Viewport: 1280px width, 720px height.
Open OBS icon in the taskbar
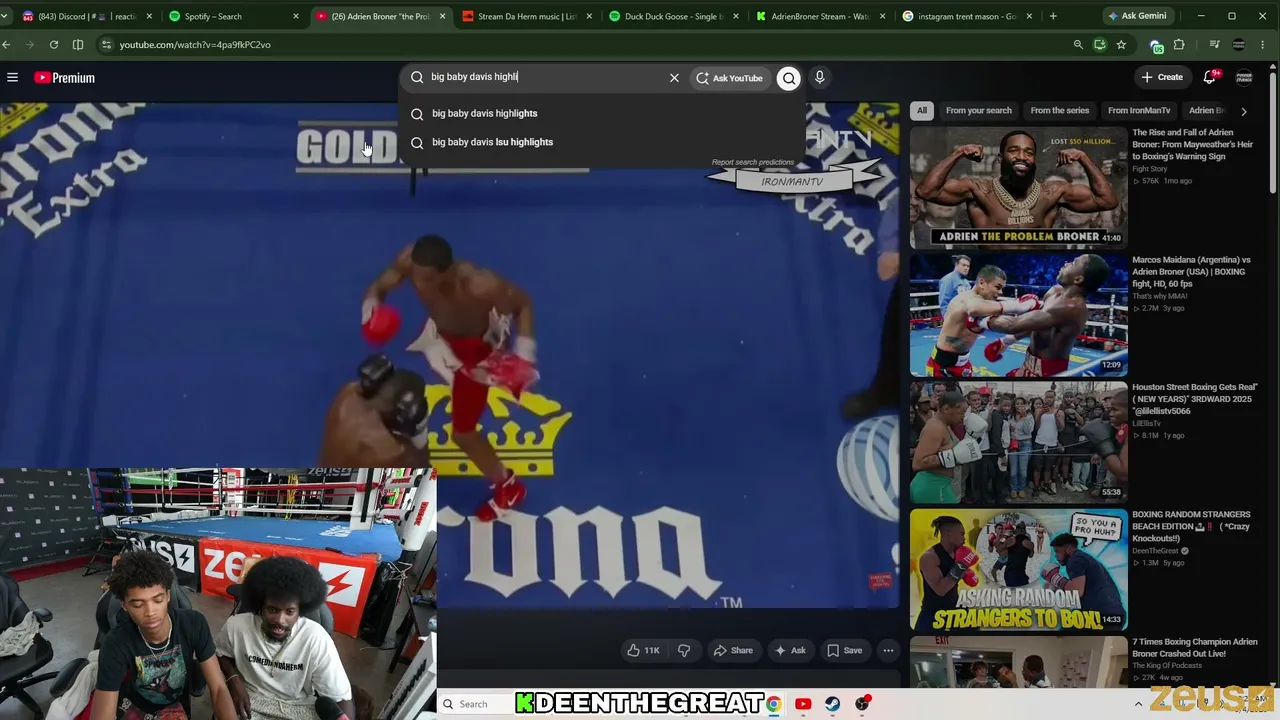coord(862,704)
